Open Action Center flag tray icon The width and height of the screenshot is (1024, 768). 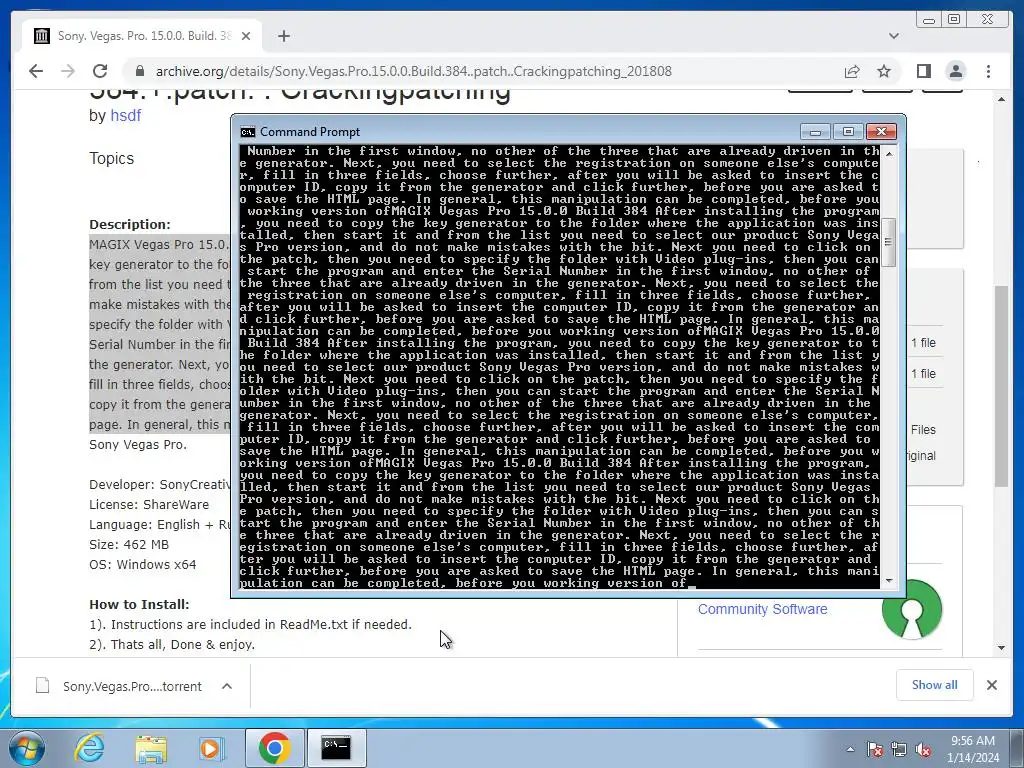coord(876,750)
